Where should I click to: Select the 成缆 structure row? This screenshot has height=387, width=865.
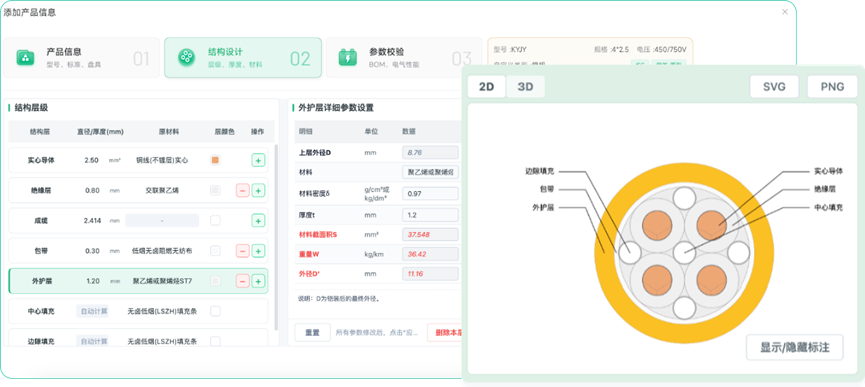pos(138,221)
